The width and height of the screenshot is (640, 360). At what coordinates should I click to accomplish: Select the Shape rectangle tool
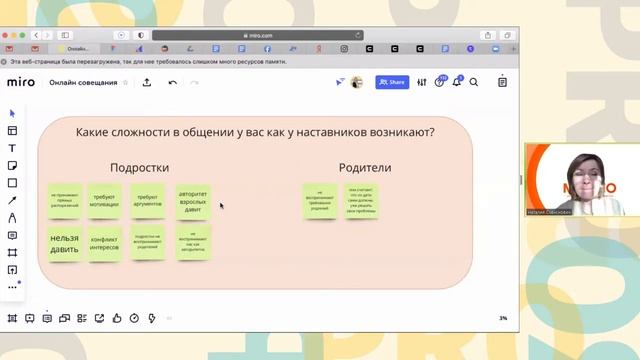[12, 183]
